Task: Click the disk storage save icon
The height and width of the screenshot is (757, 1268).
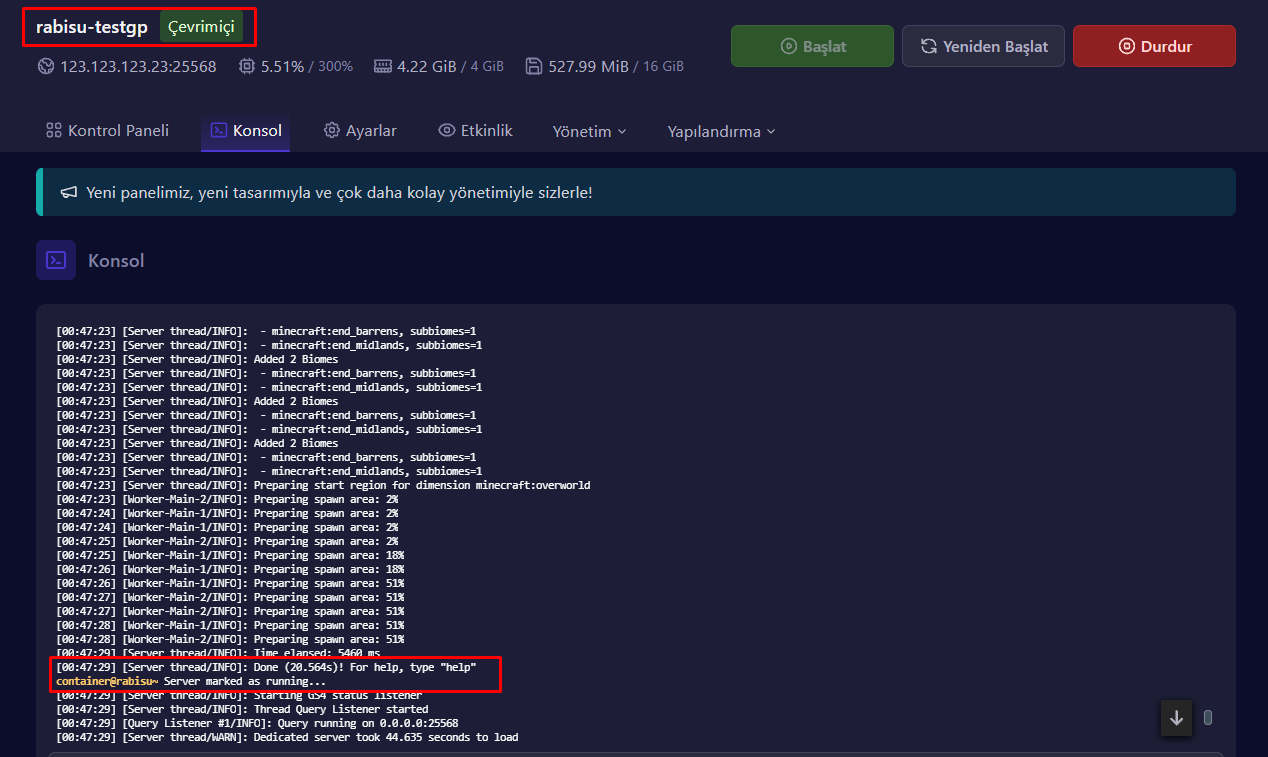Action: pyautogui.click(x=534, y=67)
